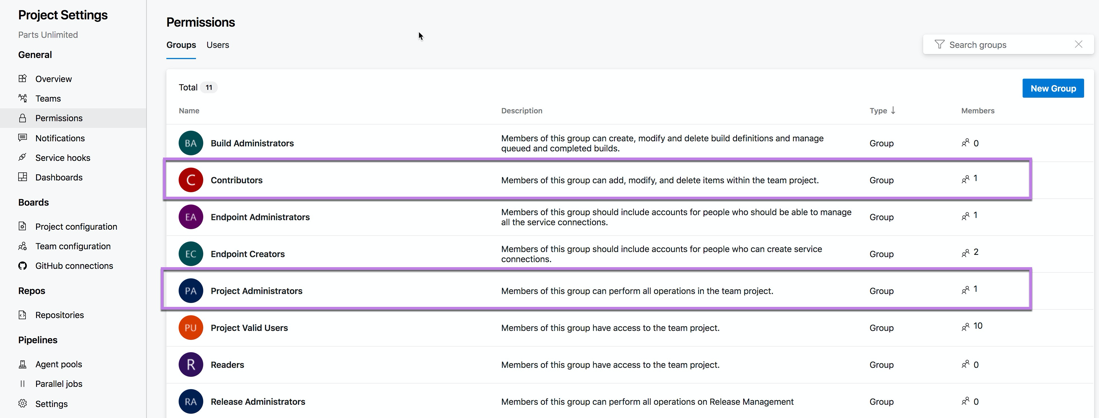
Task: Click the Service hooks icon
Action: point(23,158)
